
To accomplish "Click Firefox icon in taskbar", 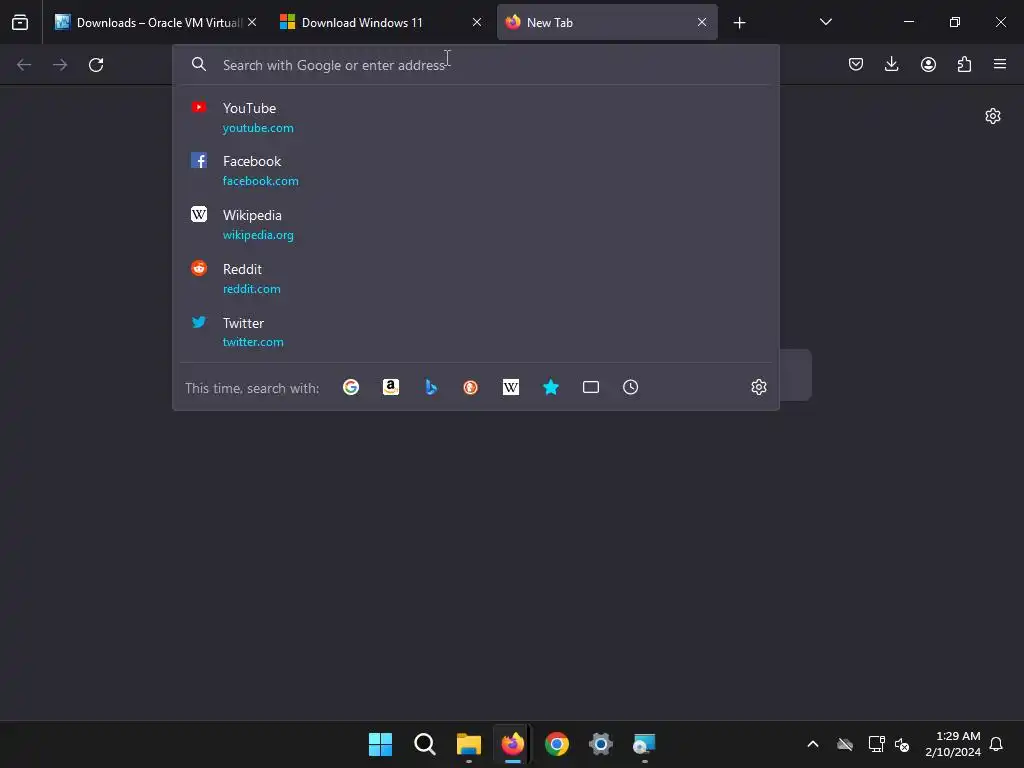I will (x=513, y=744).
